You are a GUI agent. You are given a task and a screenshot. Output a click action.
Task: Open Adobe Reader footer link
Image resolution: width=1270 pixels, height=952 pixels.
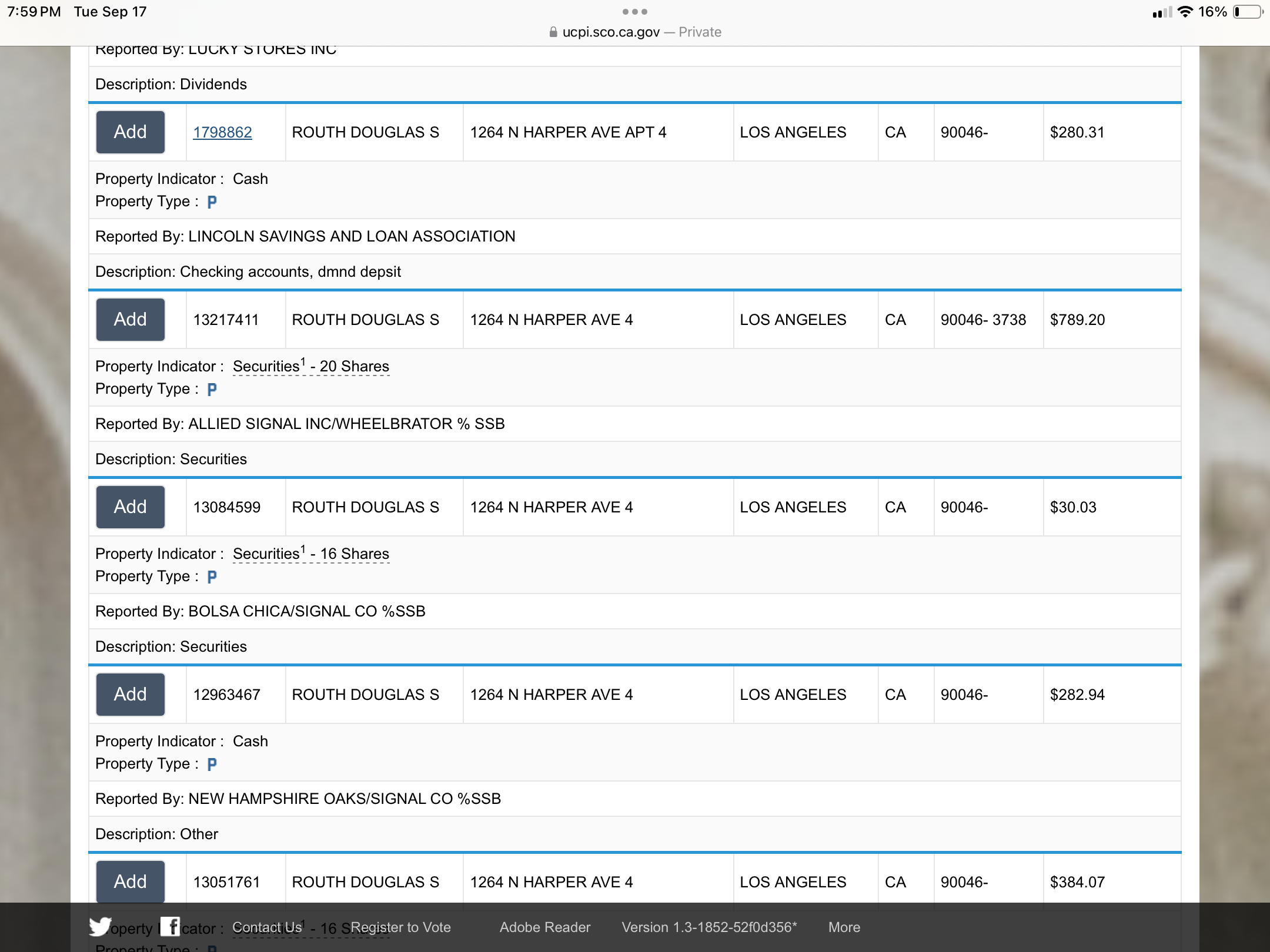click(x=545, y=927)
